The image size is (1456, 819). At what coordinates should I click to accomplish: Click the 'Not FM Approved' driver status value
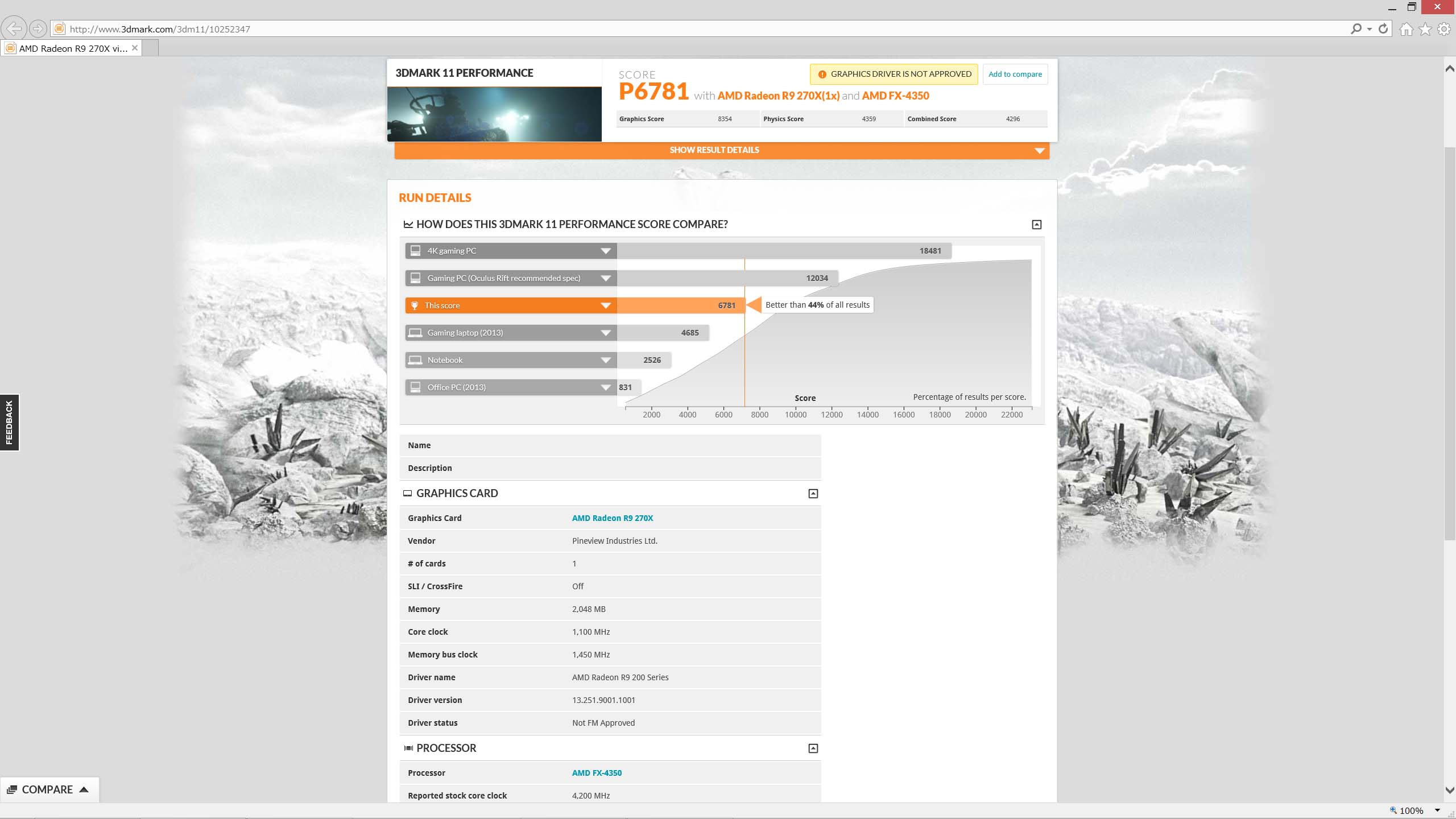pos(603,723)
